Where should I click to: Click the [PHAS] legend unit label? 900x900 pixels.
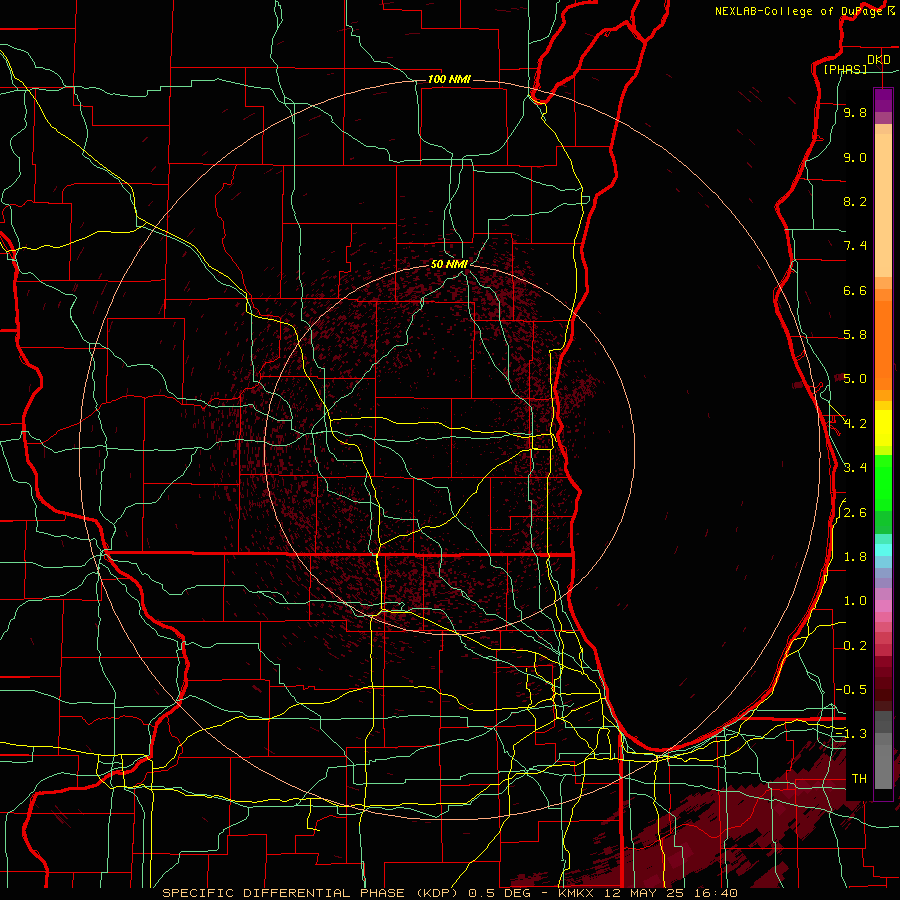click(845, 70)
